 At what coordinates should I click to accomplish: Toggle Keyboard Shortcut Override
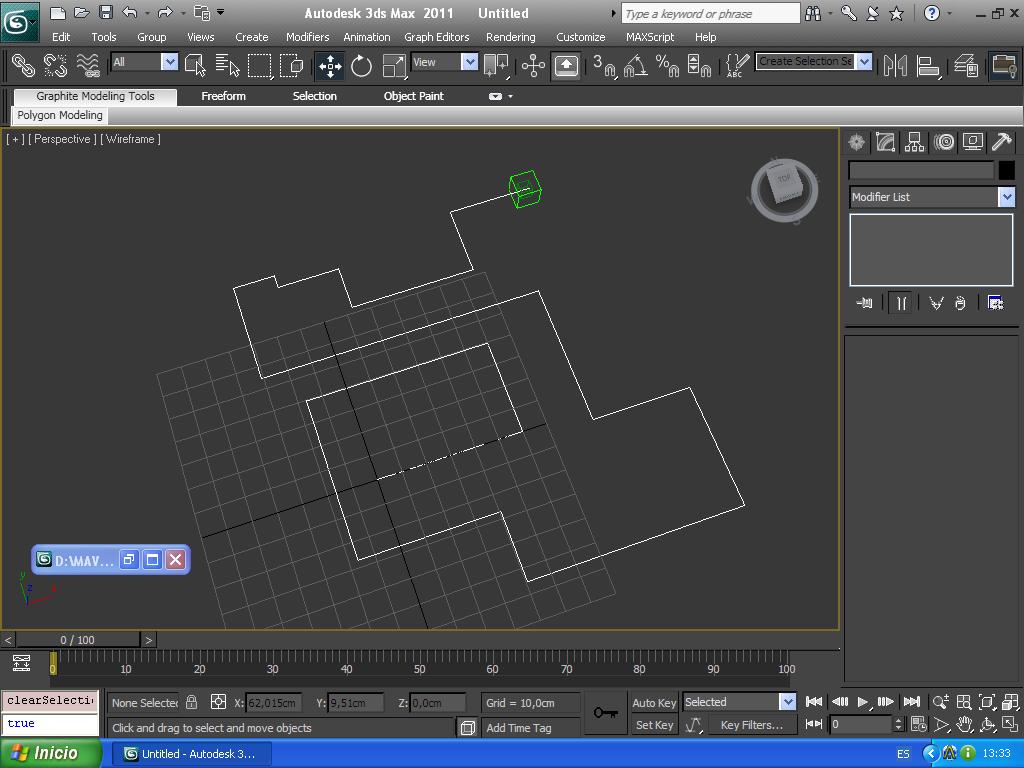[566, 65]
